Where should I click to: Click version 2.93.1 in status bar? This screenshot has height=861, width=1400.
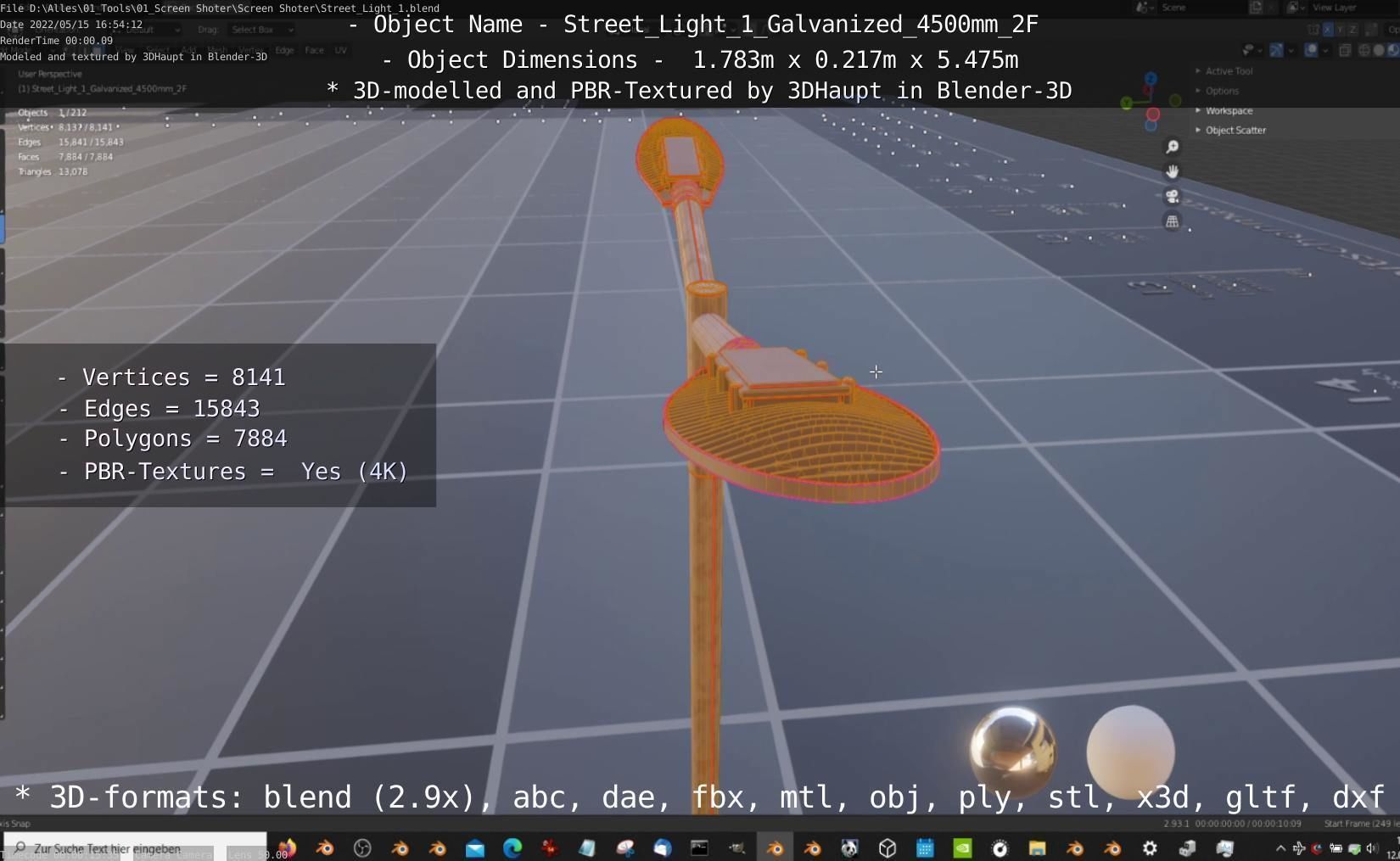point(1176,824)
